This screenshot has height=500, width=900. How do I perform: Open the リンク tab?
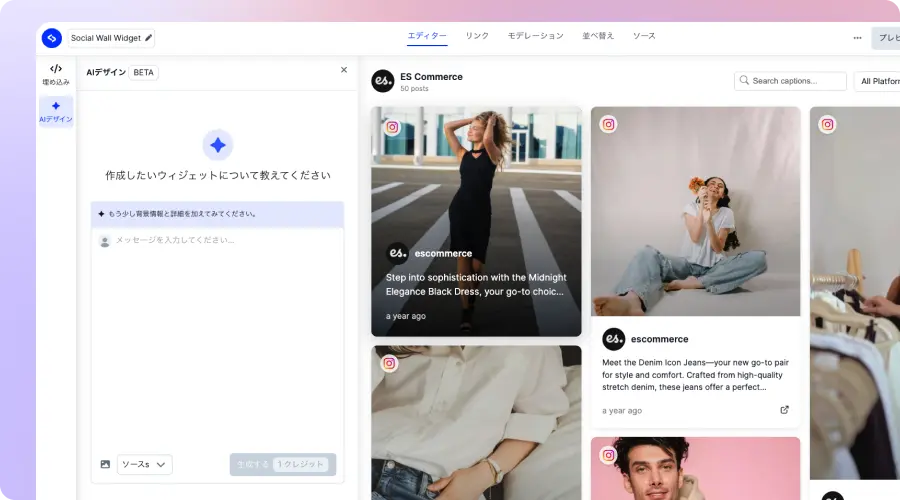point(477,36)
